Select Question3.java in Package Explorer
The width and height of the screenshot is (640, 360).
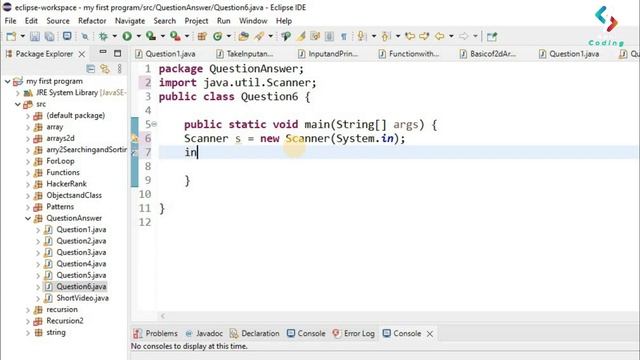[81, 252]
